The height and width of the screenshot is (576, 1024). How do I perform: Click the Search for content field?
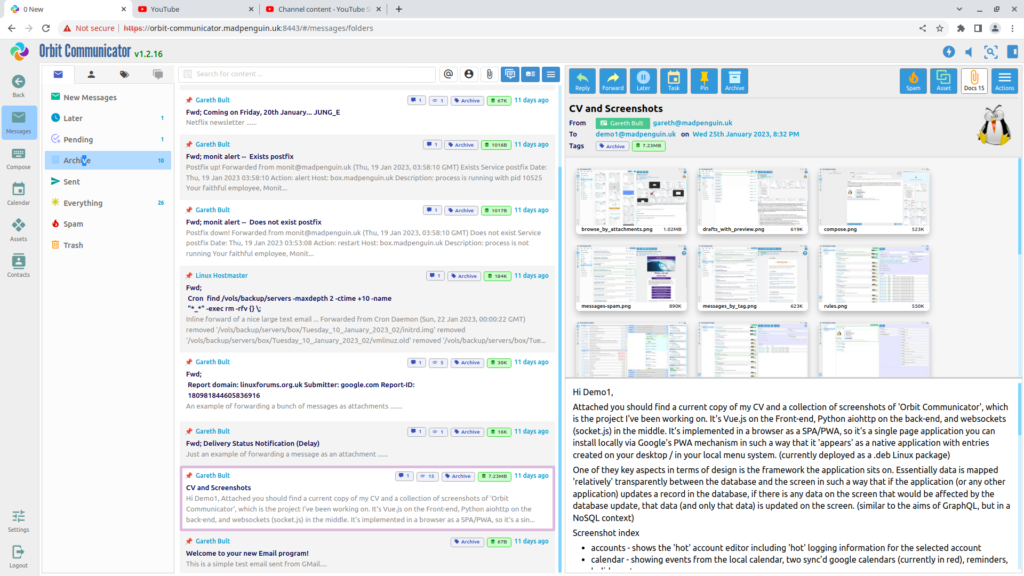pos(307,74)
